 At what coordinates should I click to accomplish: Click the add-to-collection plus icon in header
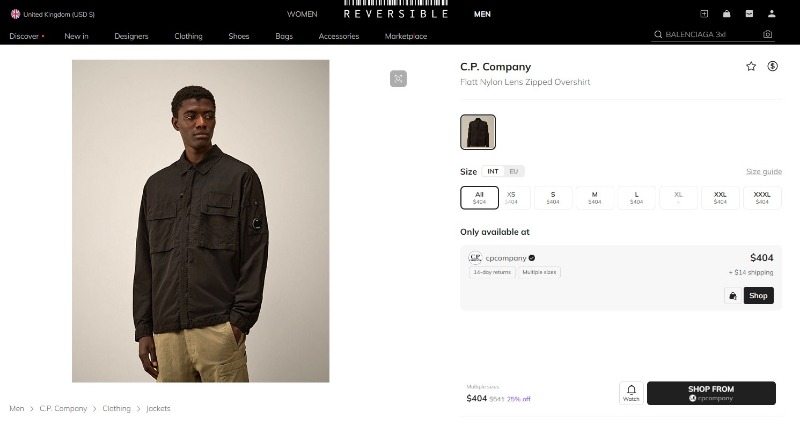tap(704, 14)
